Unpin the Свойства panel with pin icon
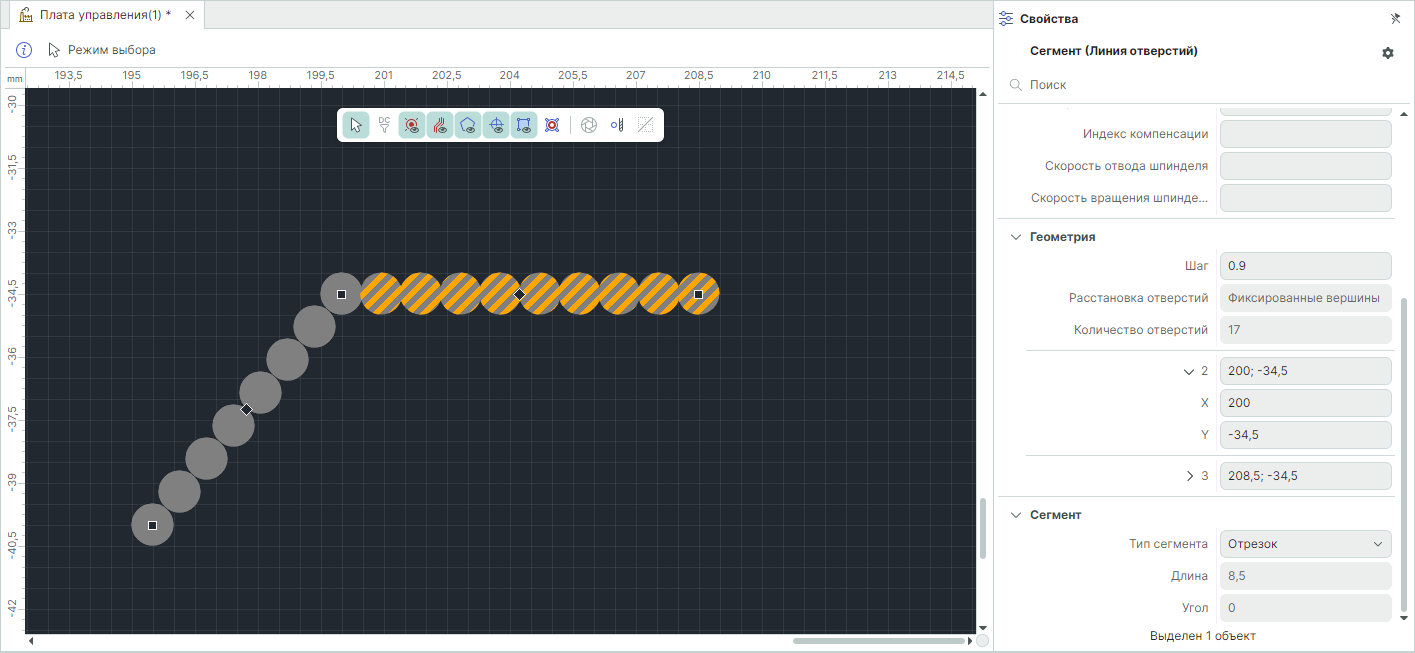This screenshot has height=653, width=1415. [1395, 19]
